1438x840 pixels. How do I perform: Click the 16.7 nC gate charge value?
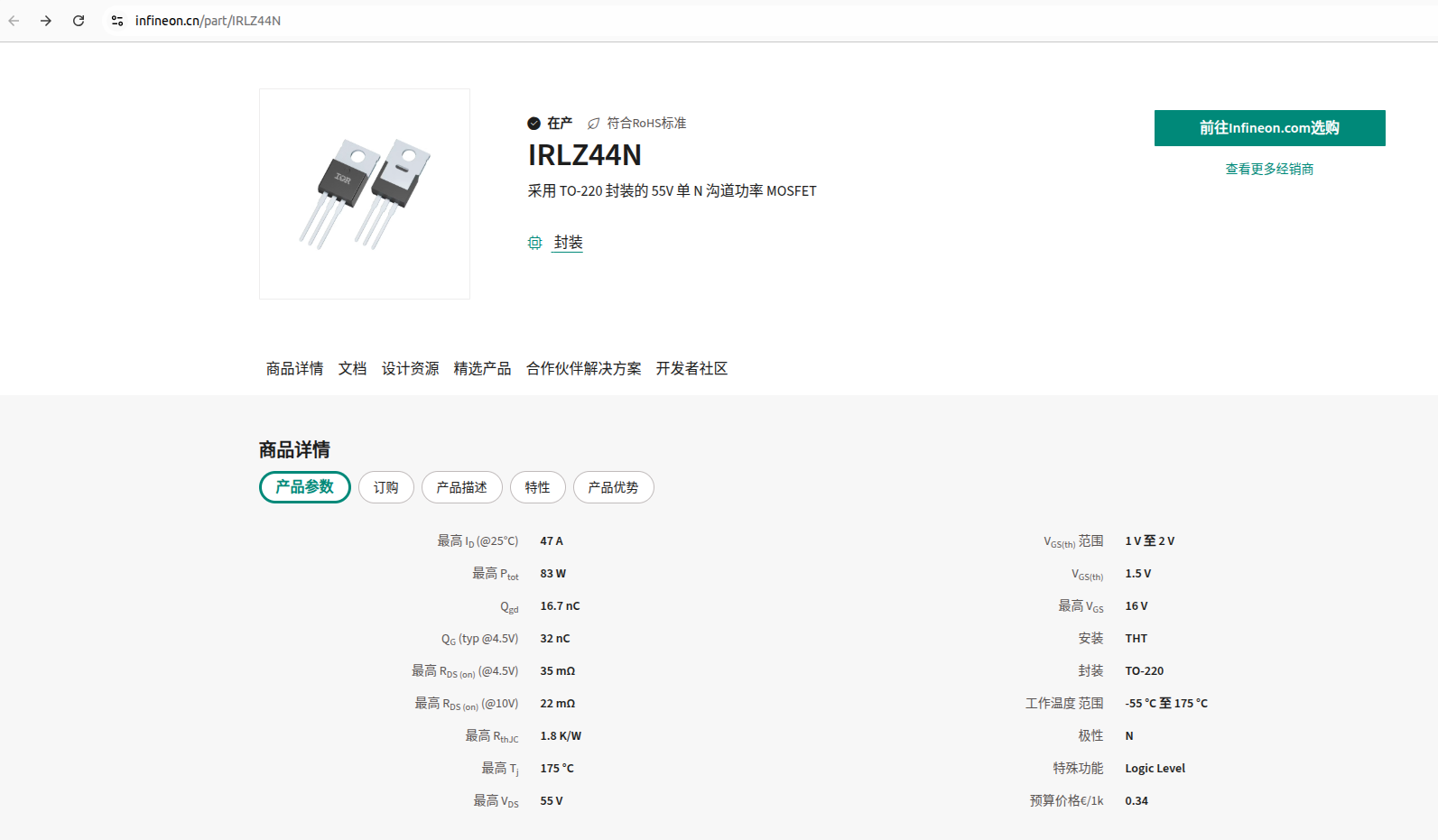tap(561, 606)
